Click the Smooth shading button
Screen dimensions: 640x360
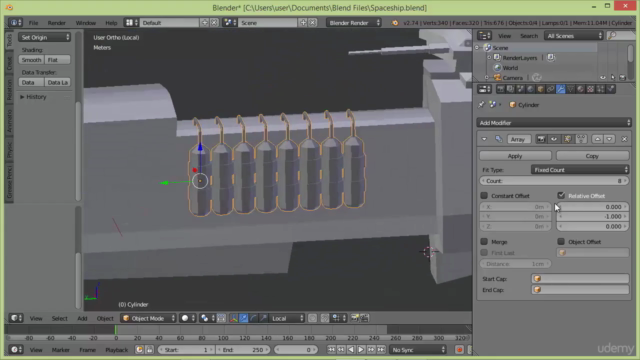pyautogui.click(x=31, y=60)
